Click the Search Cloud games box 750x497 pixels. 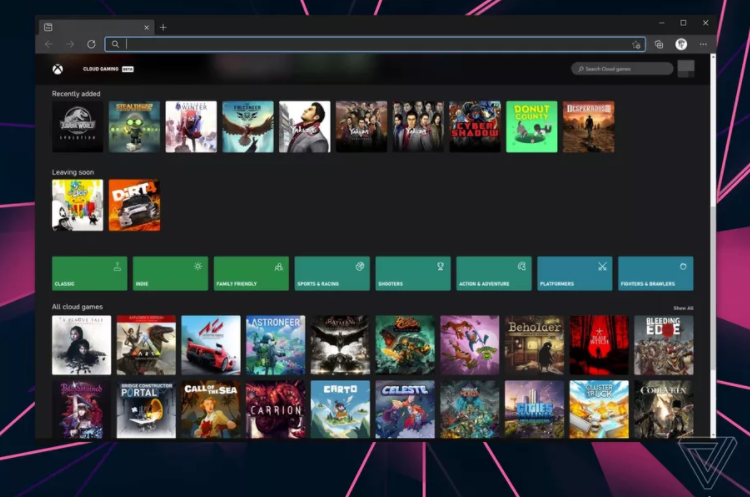click(622, 69)
